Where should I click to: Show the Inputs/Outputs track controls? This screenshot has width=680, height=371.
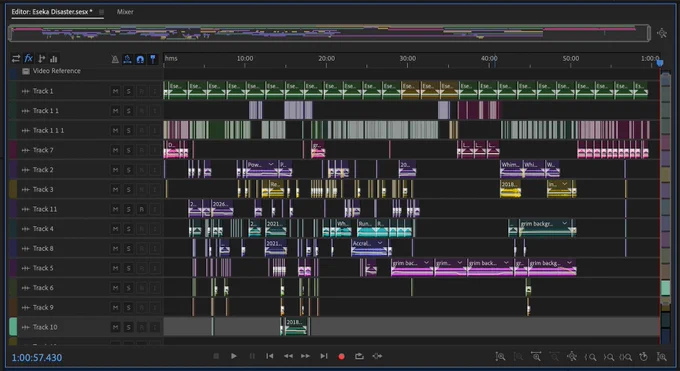(x=16, y=59)
